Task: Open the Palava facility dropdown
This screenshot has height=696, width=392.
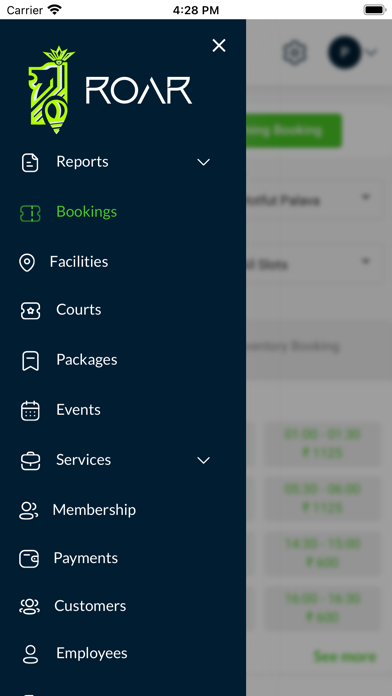Action: coord(315,199)
